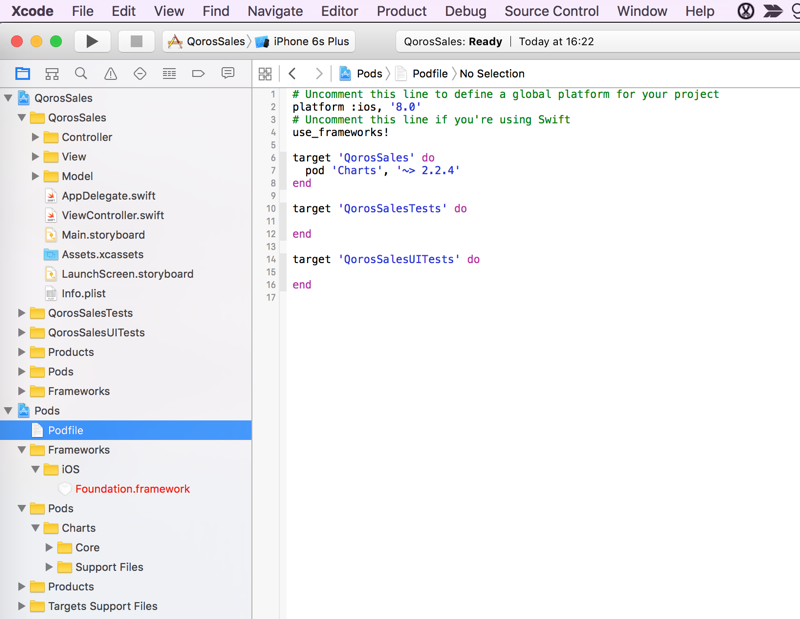Open the File menu
This screenshot has height=619, width=800.
(x=83, y=11)
